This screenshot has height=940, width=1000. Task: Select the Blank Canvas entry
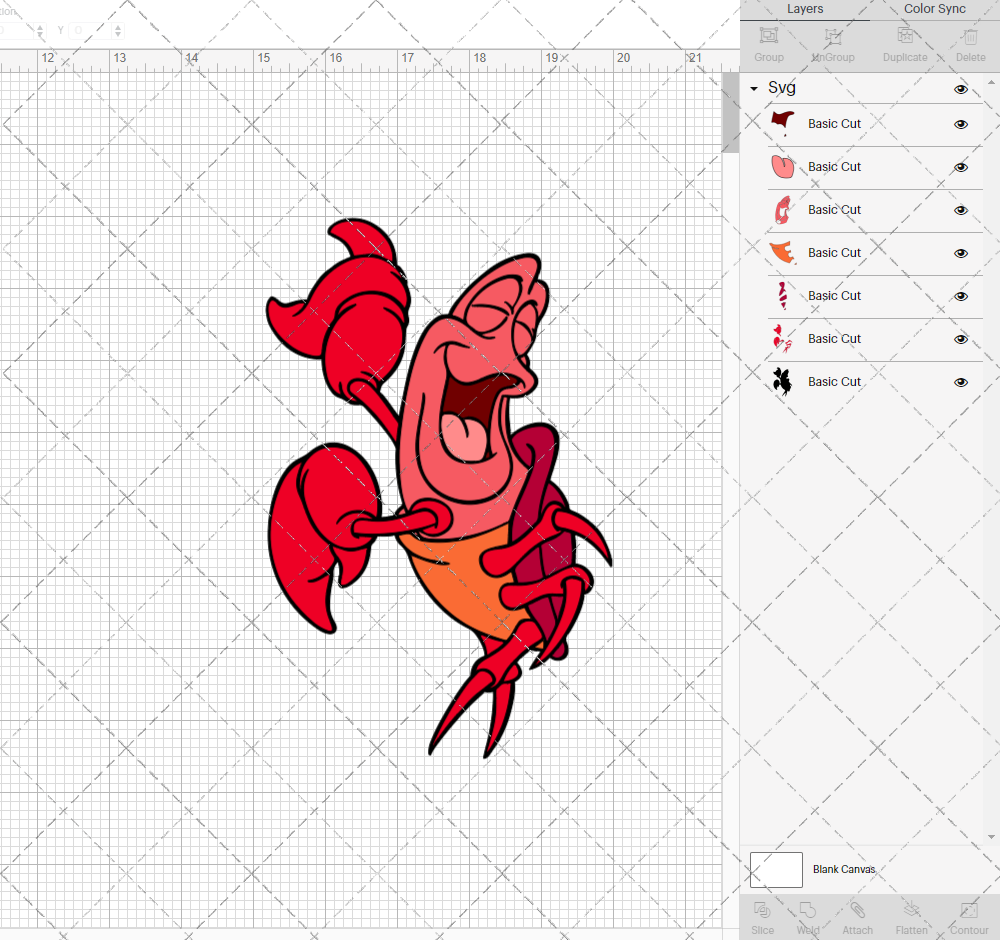844,869
